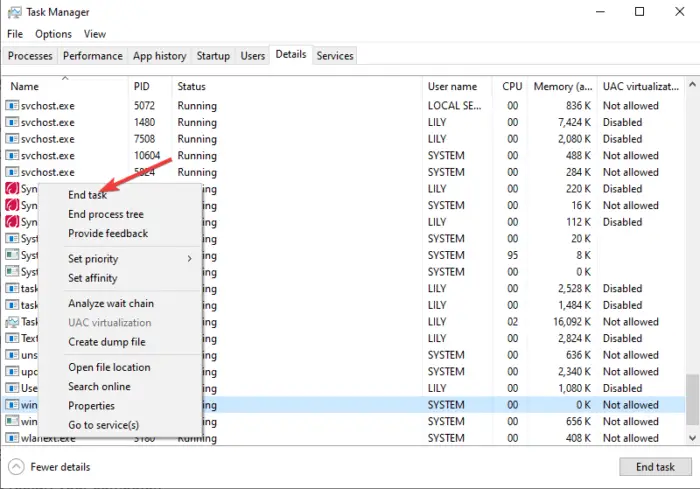Open Properties from the context menu

91,405
